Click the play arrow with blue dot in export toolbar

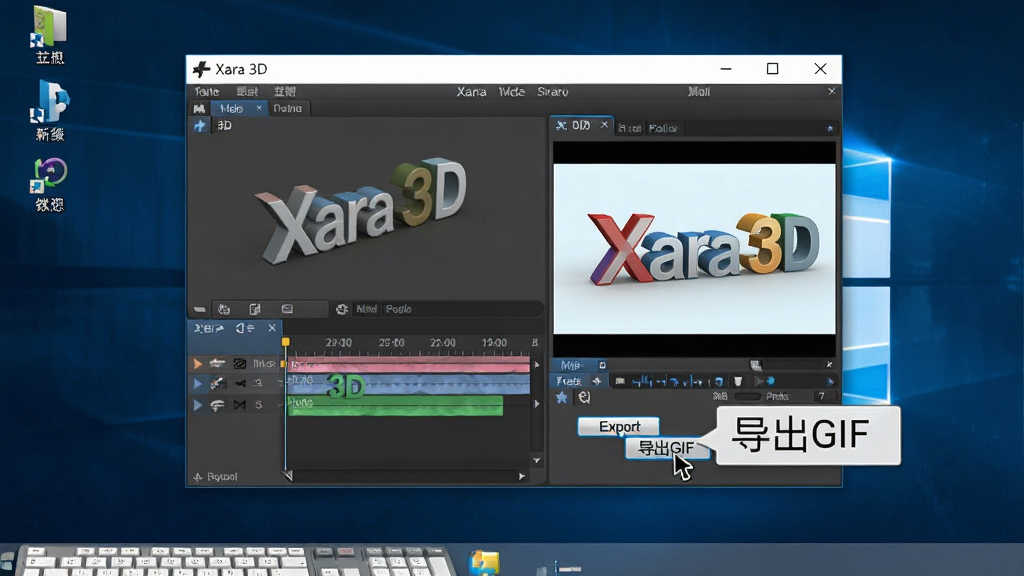pyautogui.click(x=764, y=381)
